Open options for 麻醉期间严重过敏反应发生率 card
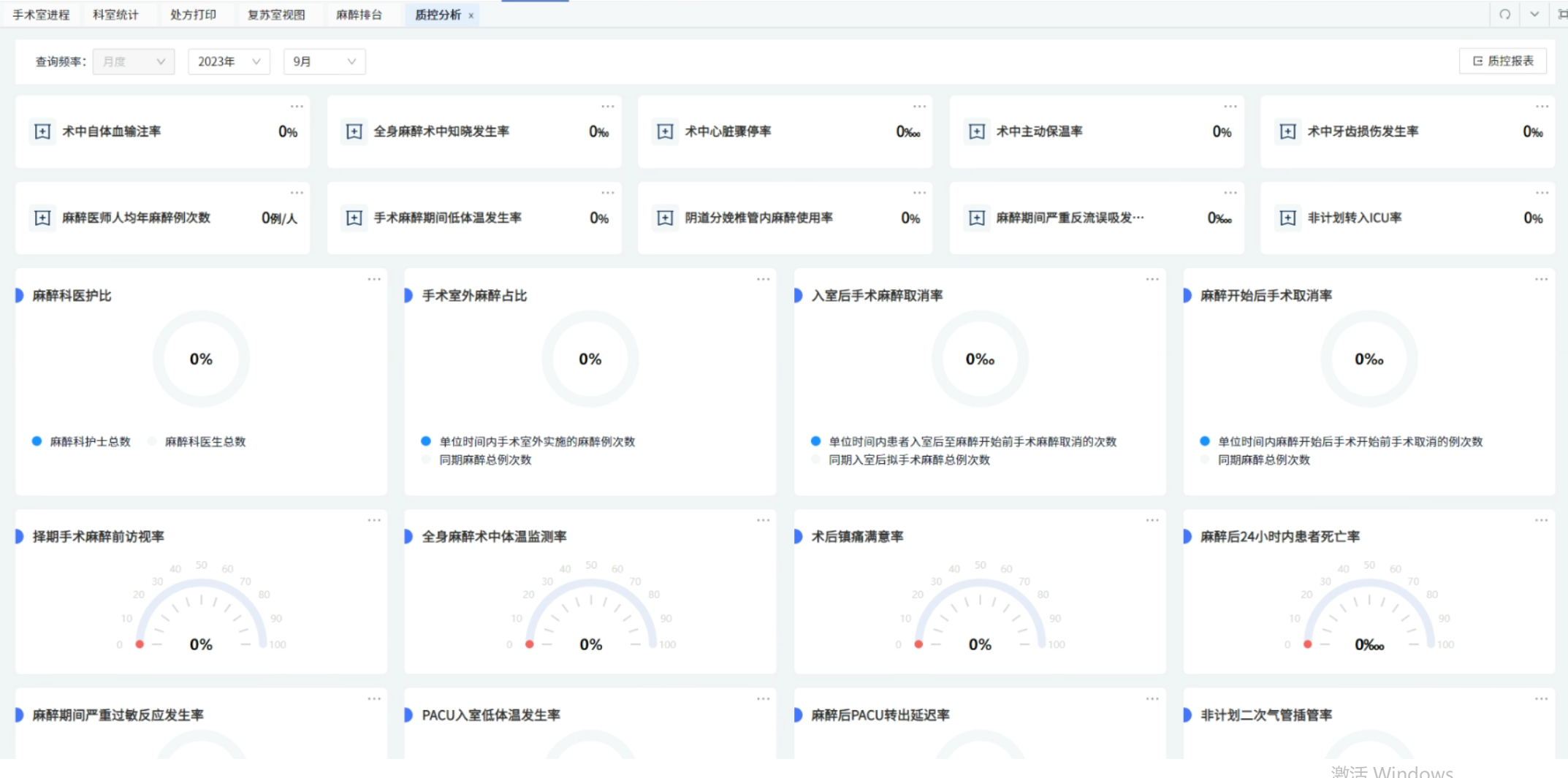This screenshot has height=778, width=1568. (x=374, y=698)
